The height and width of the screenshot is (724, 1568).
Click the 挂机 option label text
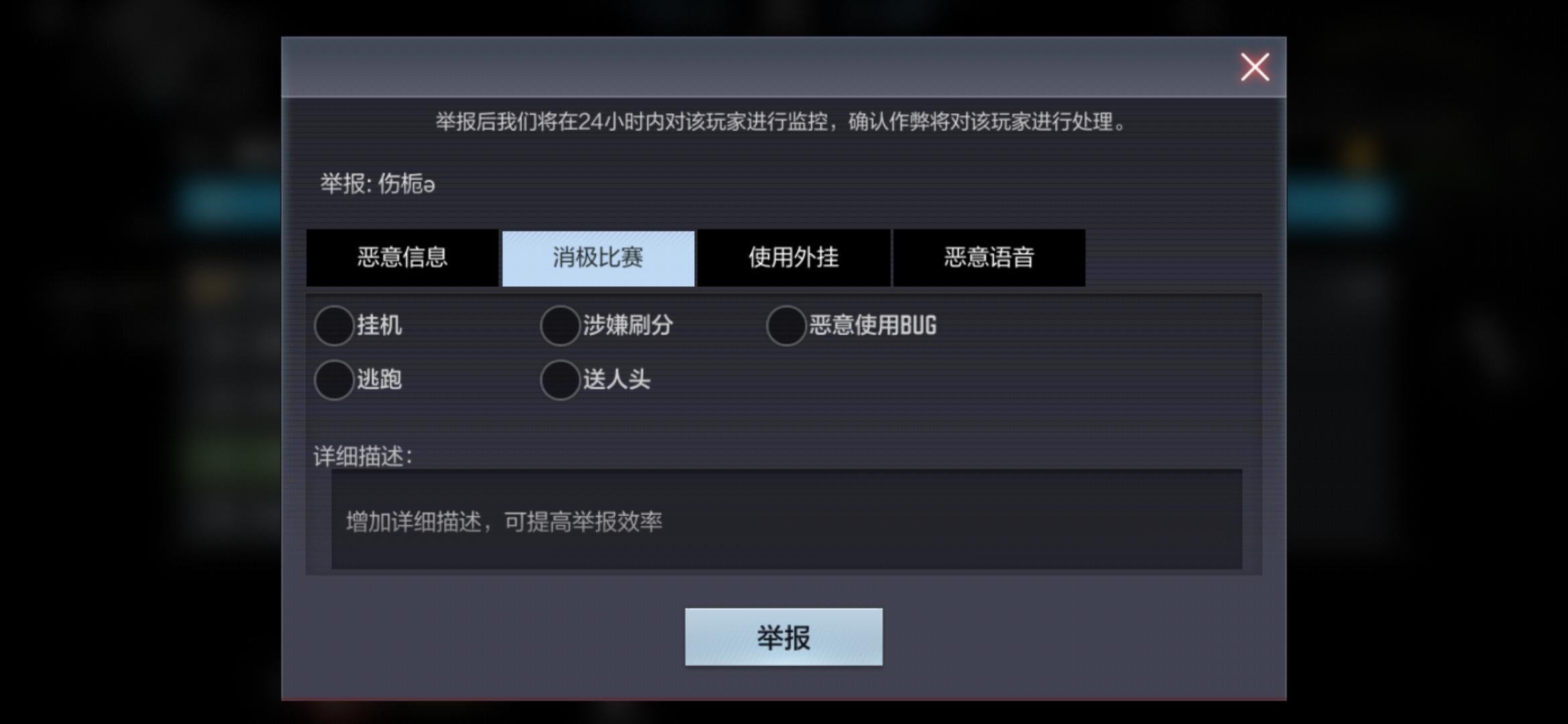pyautogui.click(x=379, y=325)
